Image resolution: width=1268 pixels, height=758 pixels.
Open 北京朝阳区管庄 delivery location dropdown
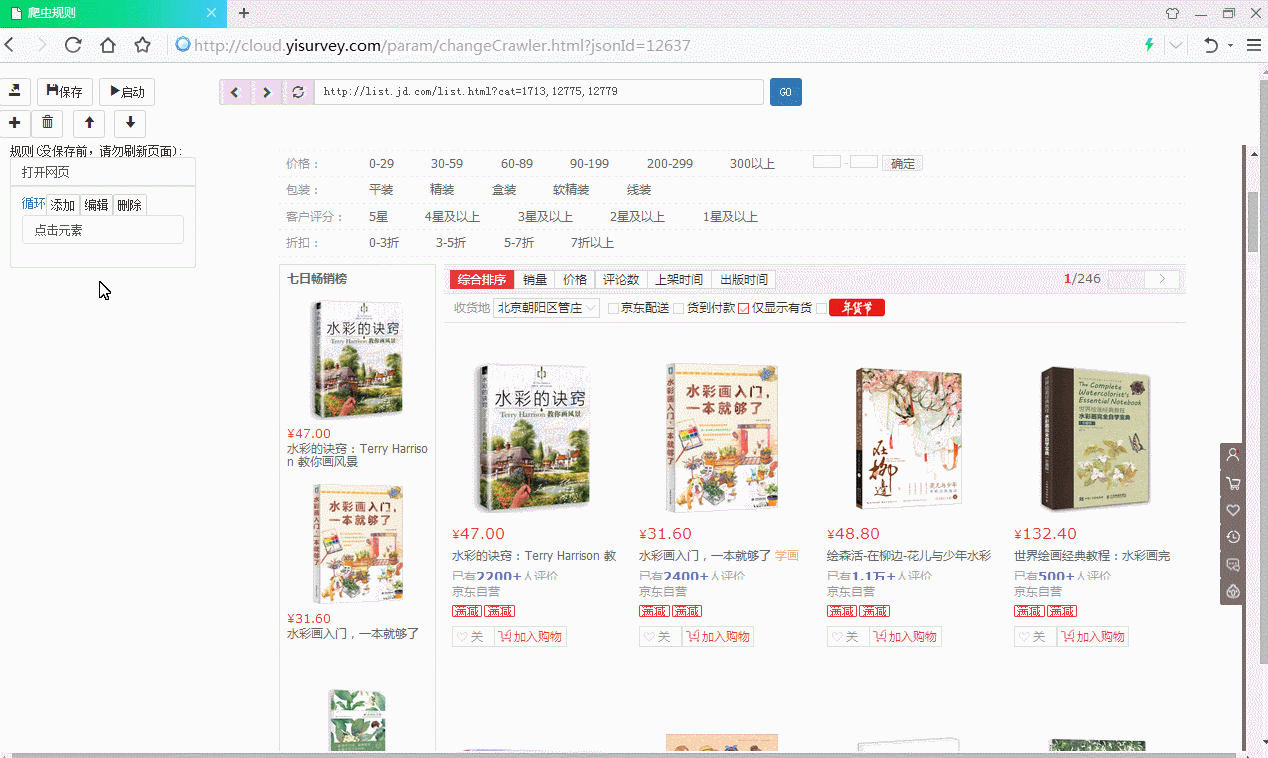(x=547, y=308)
